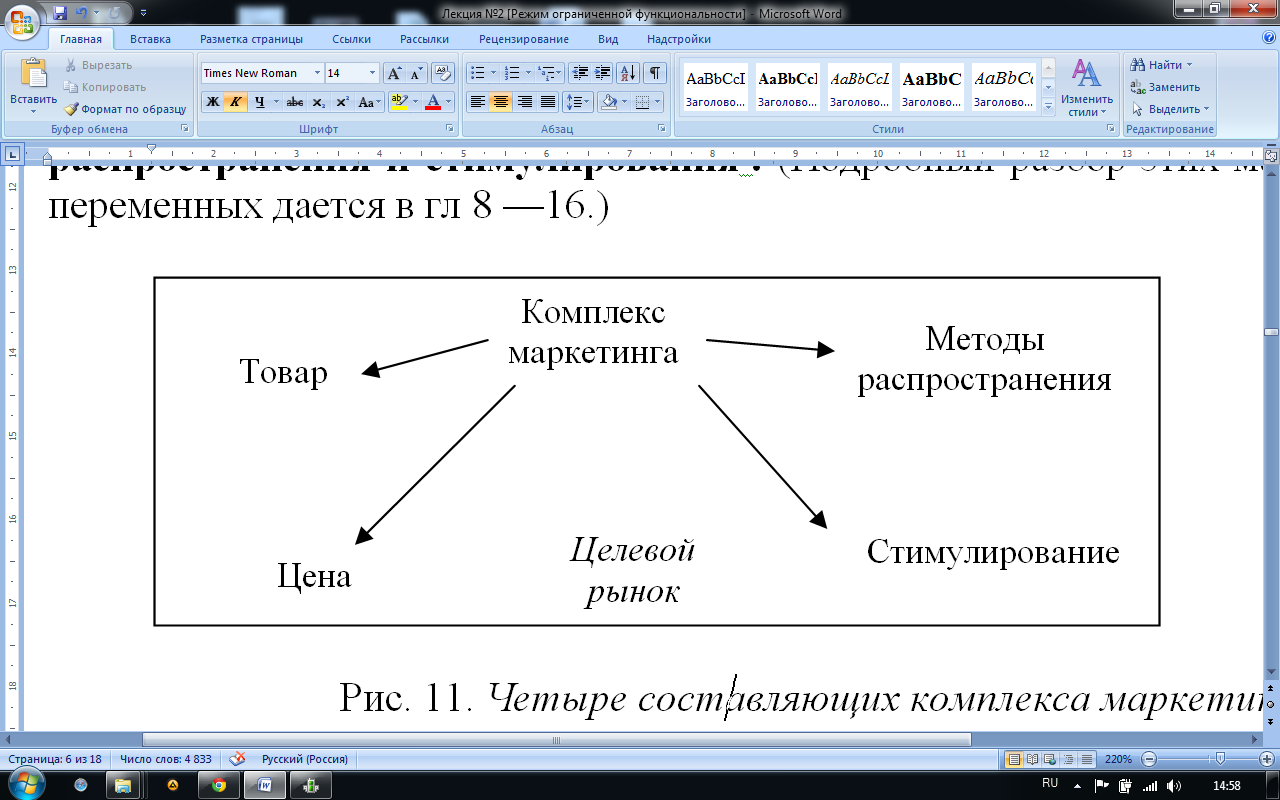Open Вид ribbon tab
Screen dimensions: 1280x800
point(608,39)
